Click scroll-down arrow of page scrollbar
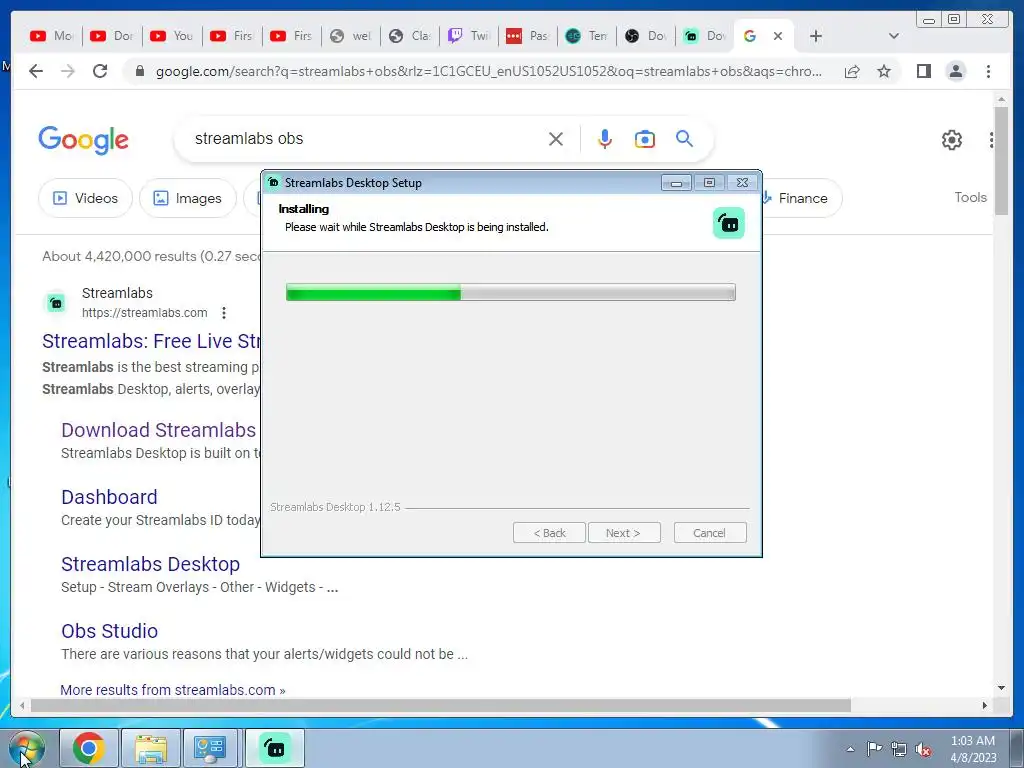This screenshot has height=768, width=1024. pos(1001,687)
